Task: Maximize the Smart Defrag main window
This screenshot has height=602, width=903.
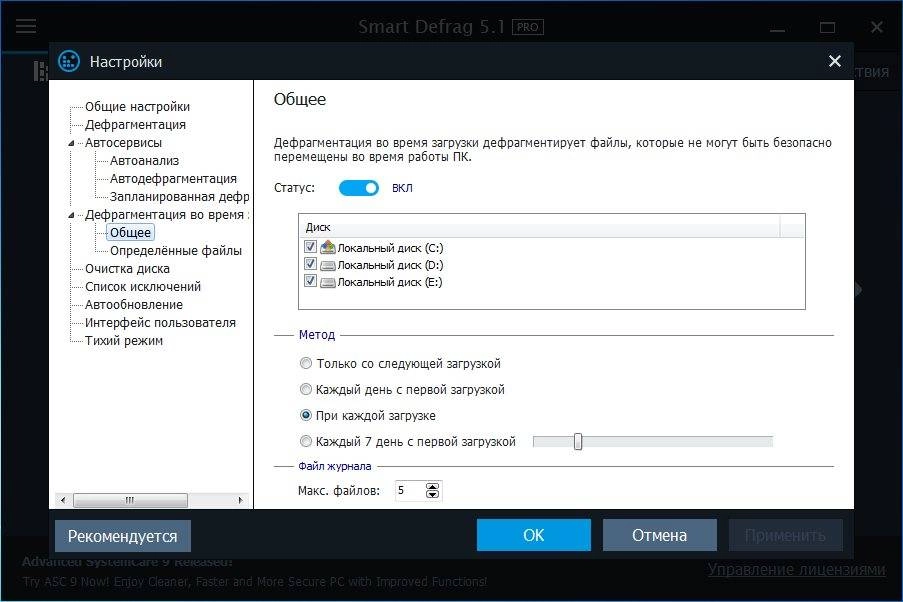Action: (827, 27)
